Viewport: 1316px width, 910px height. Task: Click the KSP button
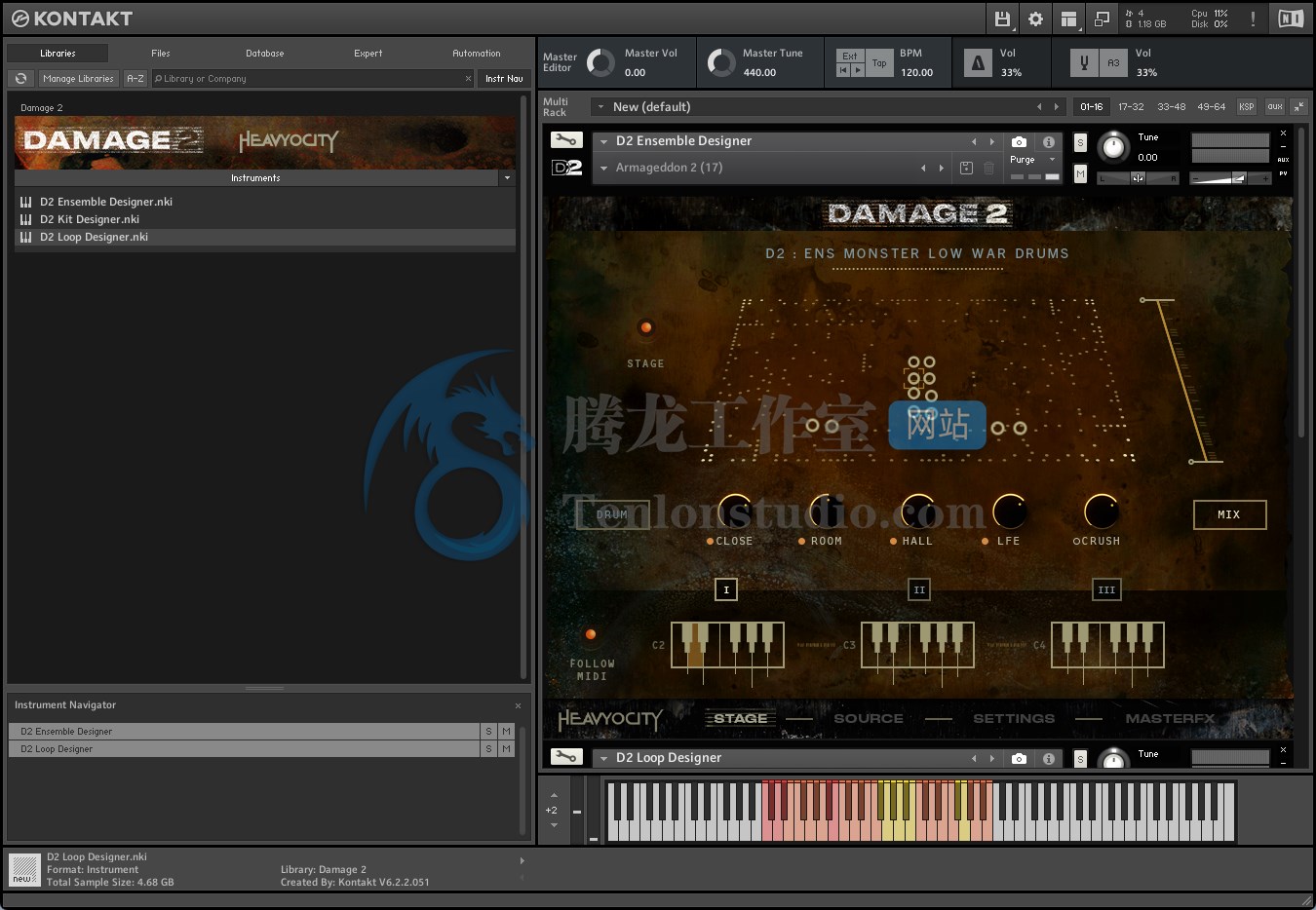click(x=1247, y=107)
